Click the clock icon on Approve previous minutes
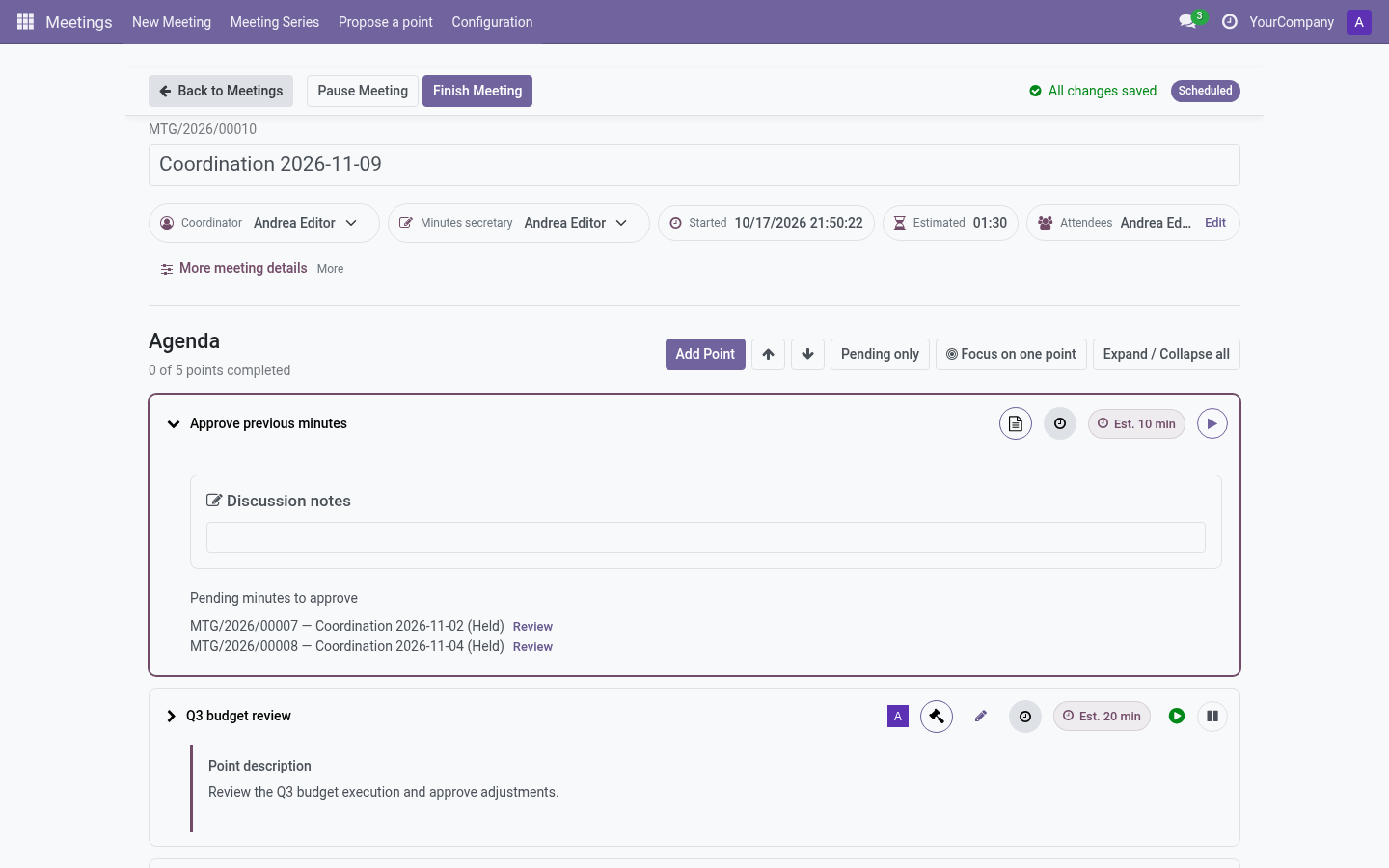The width and height of the screenshot is (1389, 868). [1060, 423]
